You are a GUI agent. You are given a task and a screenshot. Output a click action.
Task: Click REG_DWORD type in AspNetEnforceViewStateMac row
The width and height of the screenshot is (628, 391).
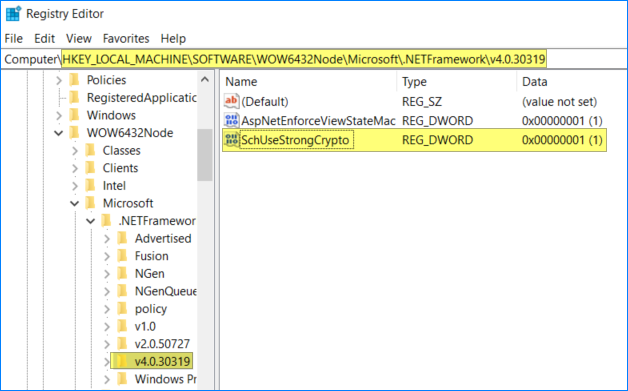coord(437,121)
